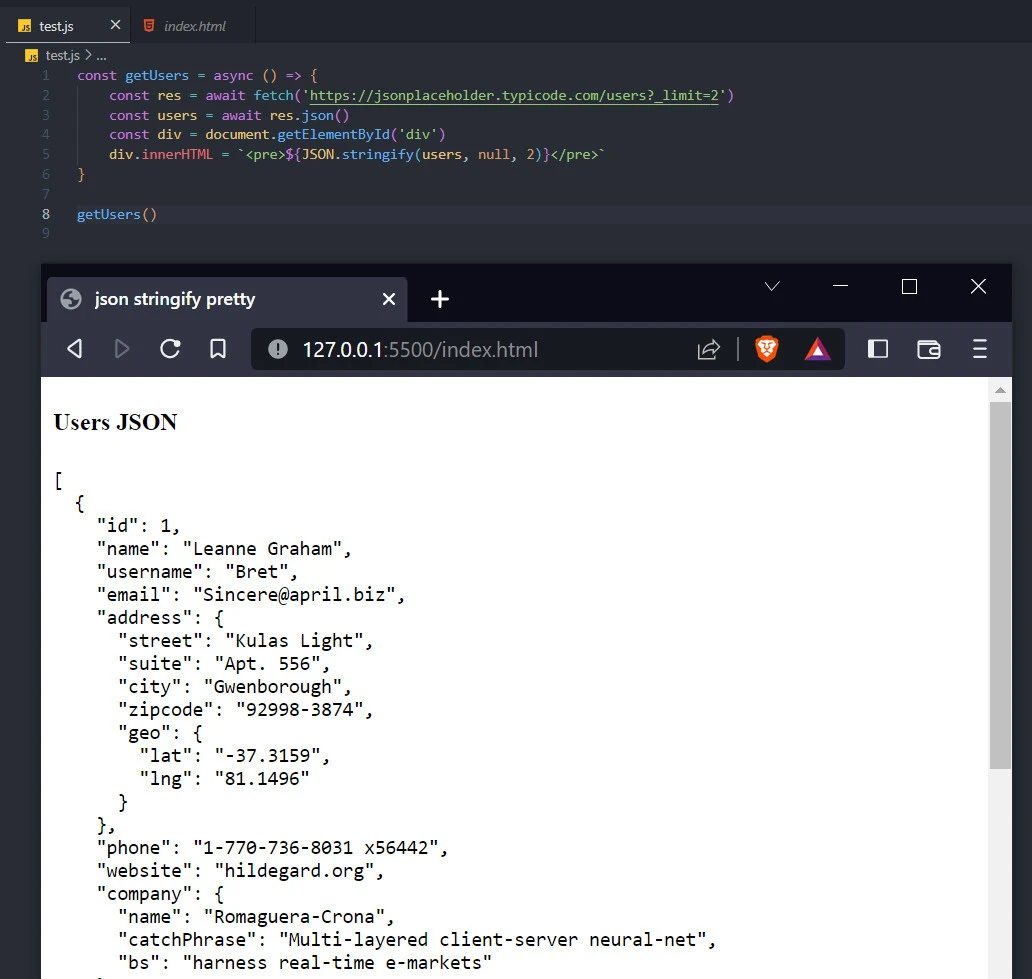1032x979 pixels.
Task: Open the tab search dropdown chevron
Action: tap(771, 287)
